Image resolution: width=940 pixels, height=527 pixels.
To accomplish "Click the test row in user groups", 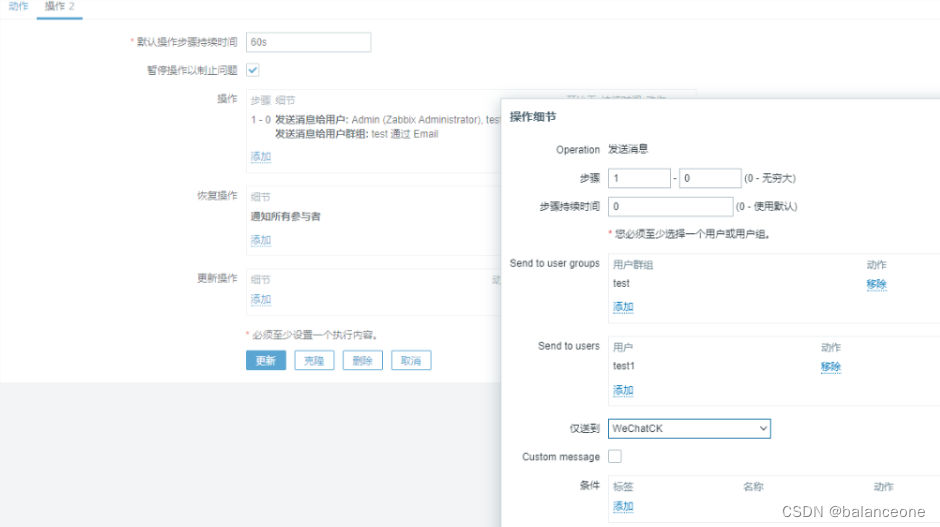I will pos(621,283).
